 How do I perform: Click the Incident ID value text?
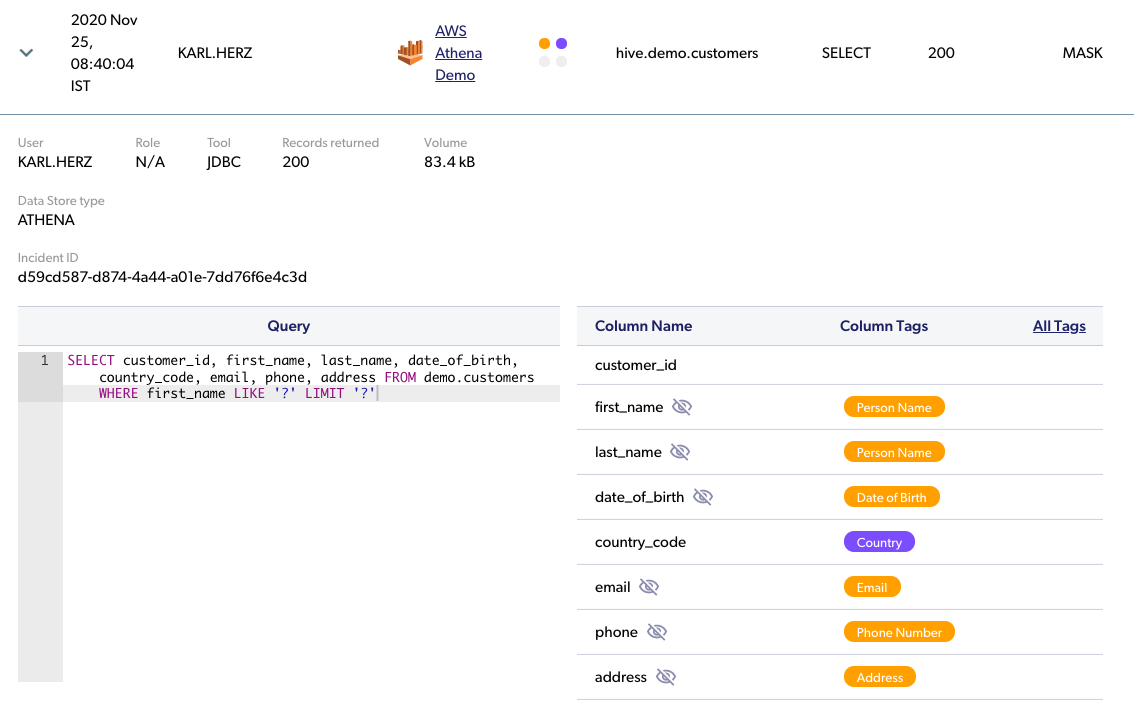[162, 277]
